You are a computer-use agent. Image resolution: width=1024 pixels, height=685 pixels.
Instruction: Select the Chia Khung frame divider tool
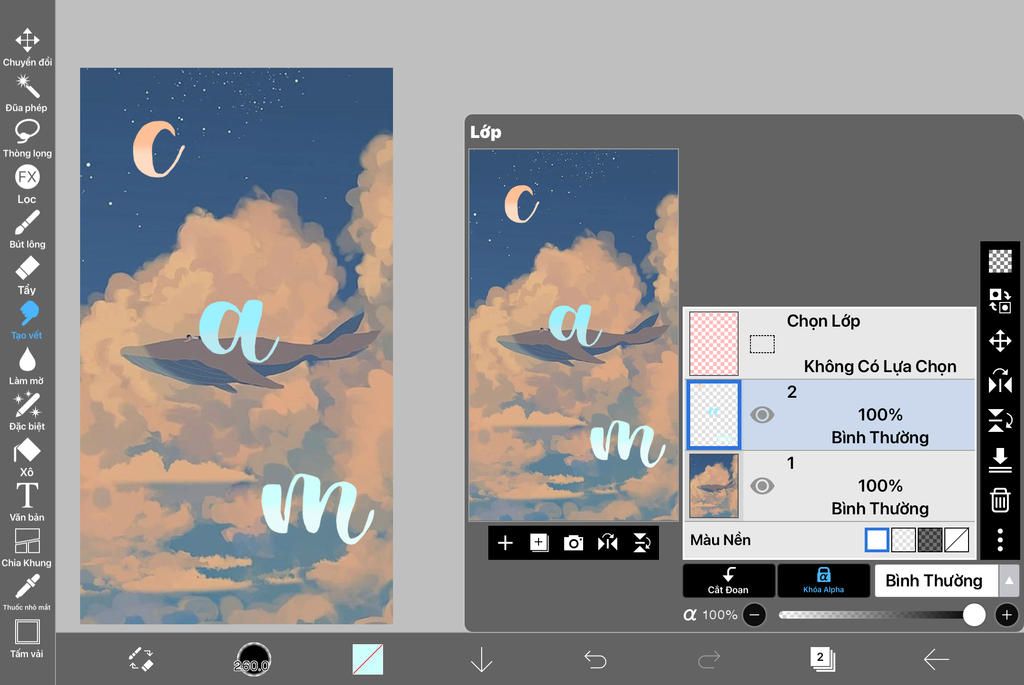pos(27,548)
